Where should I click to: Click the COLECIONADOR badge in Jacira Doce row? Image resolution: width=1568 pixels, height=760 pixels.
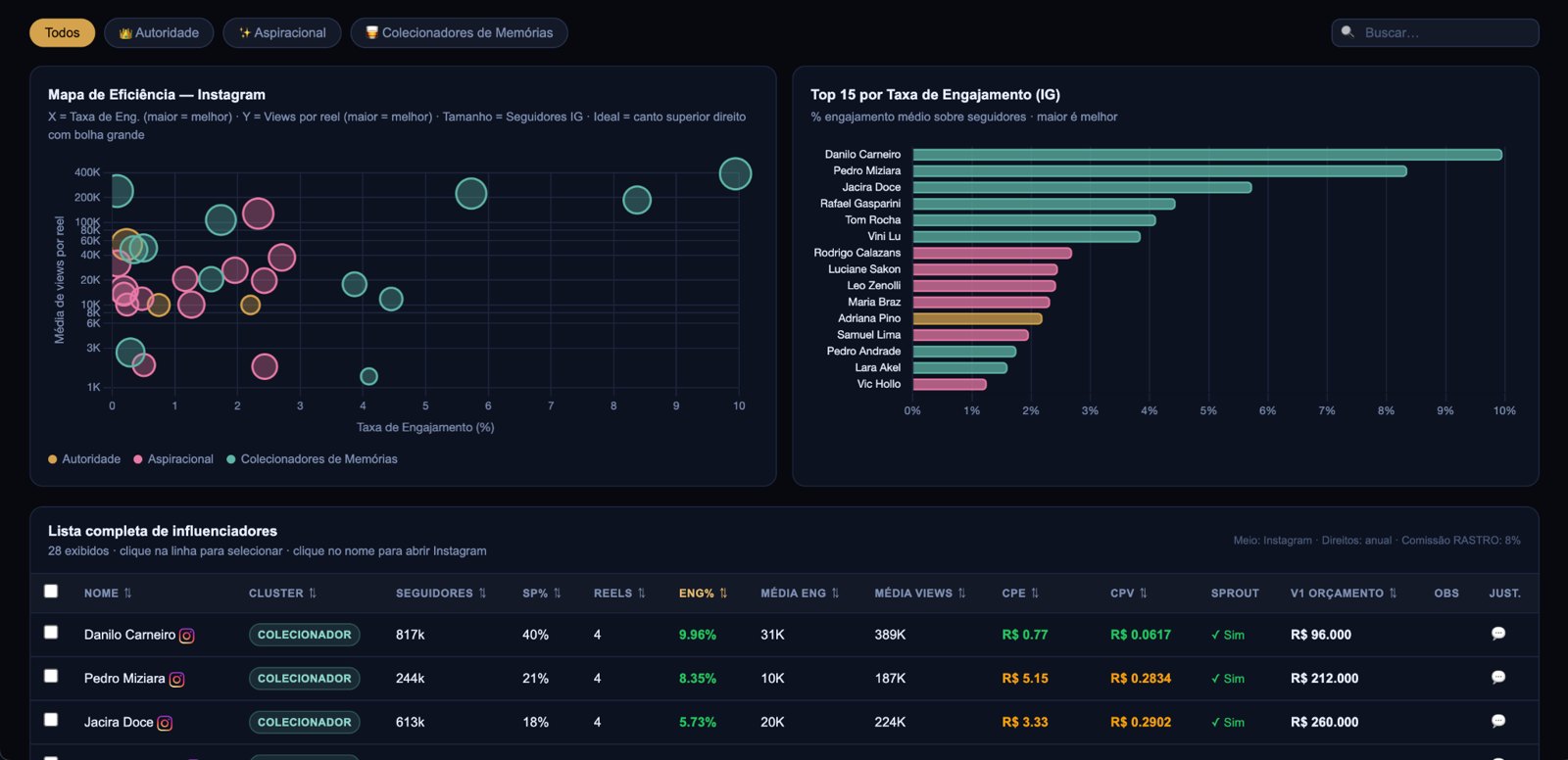pyautogui.click(x=304, y=722)
